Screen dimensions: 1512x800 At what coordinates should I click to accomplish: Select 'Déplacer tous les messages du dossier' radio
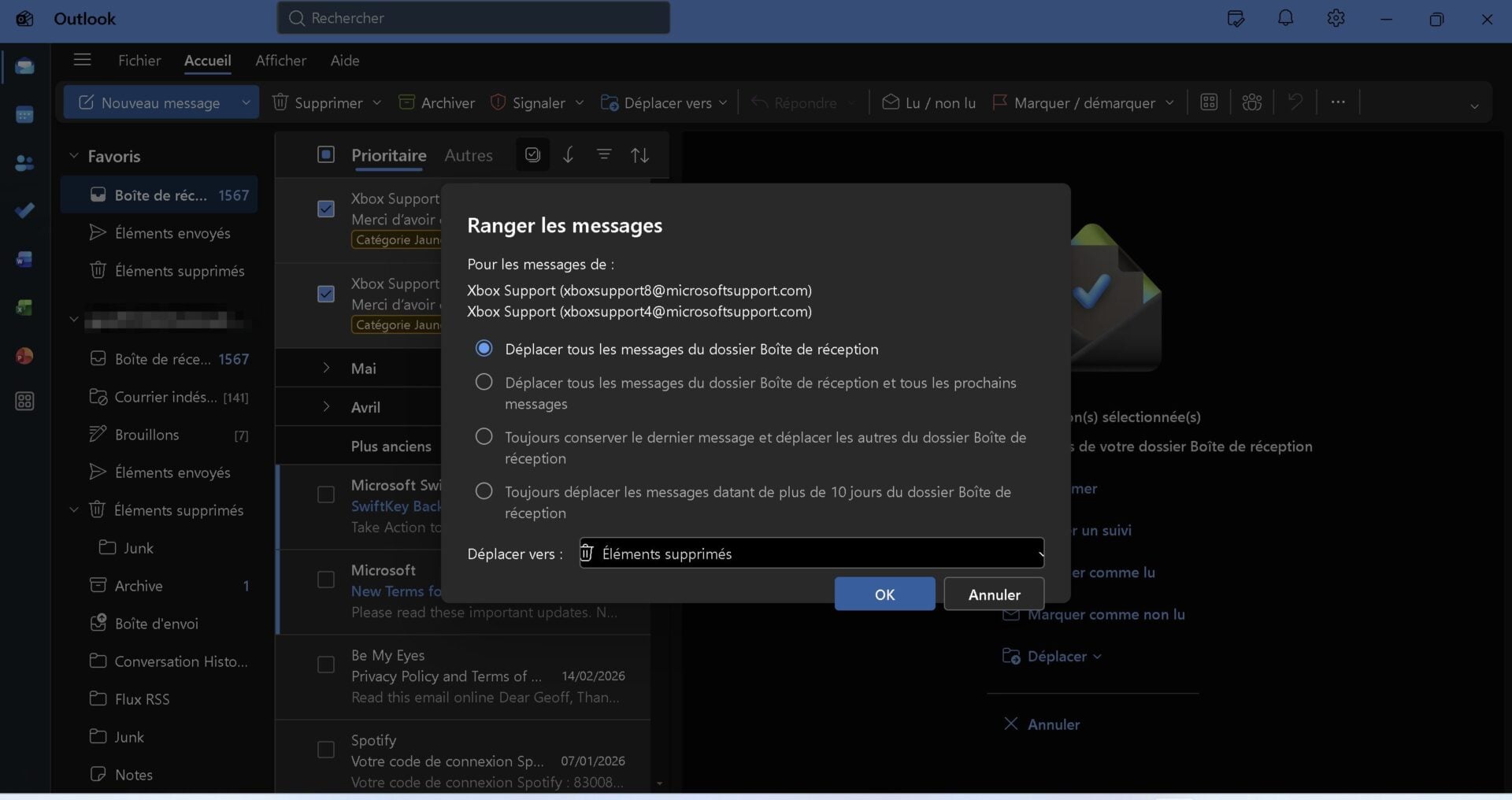pyautogui.click(x=484, y=348)
